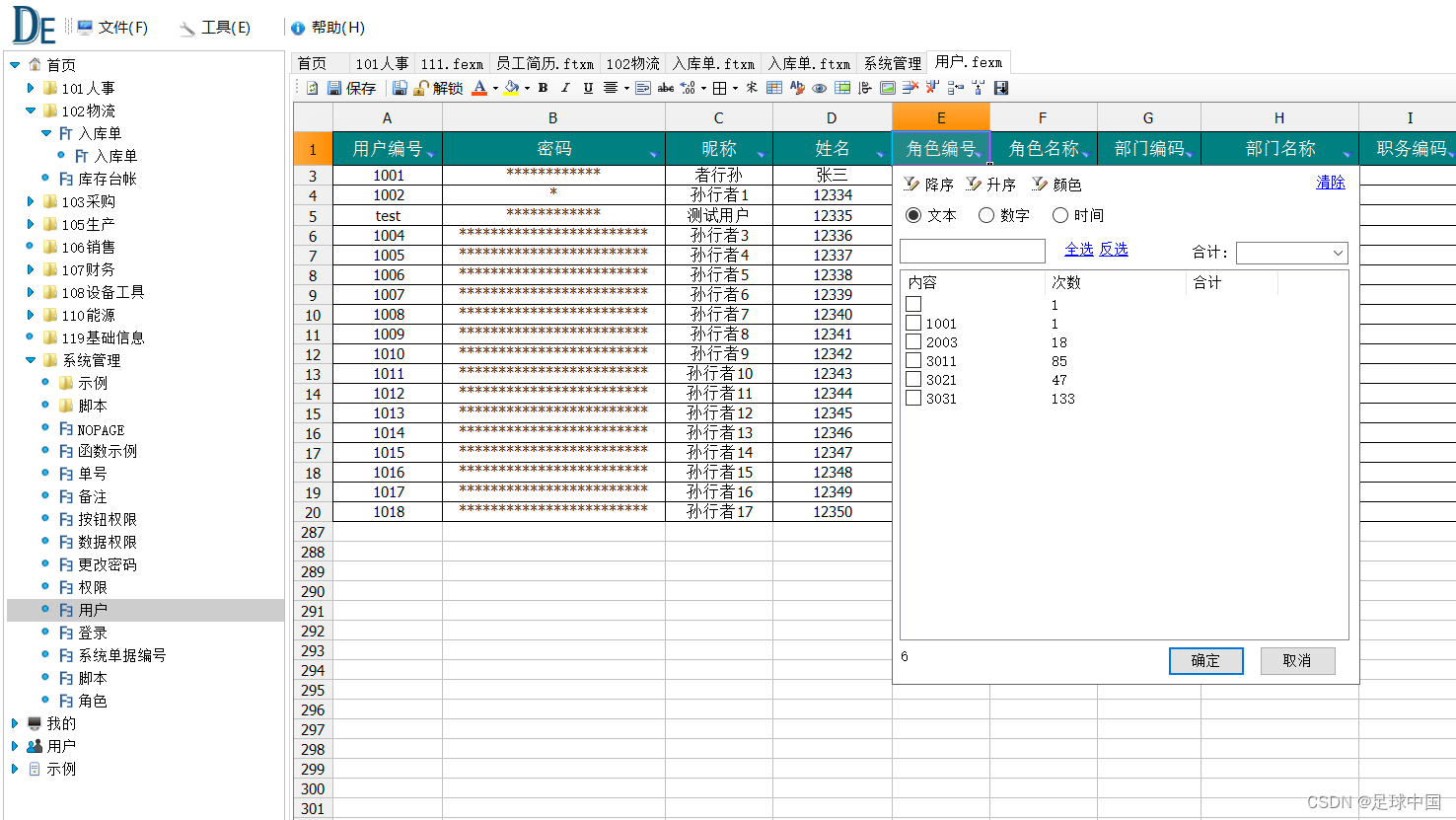
Task: Click the Ab find-replace icon
Action: (x=797, y=88)
